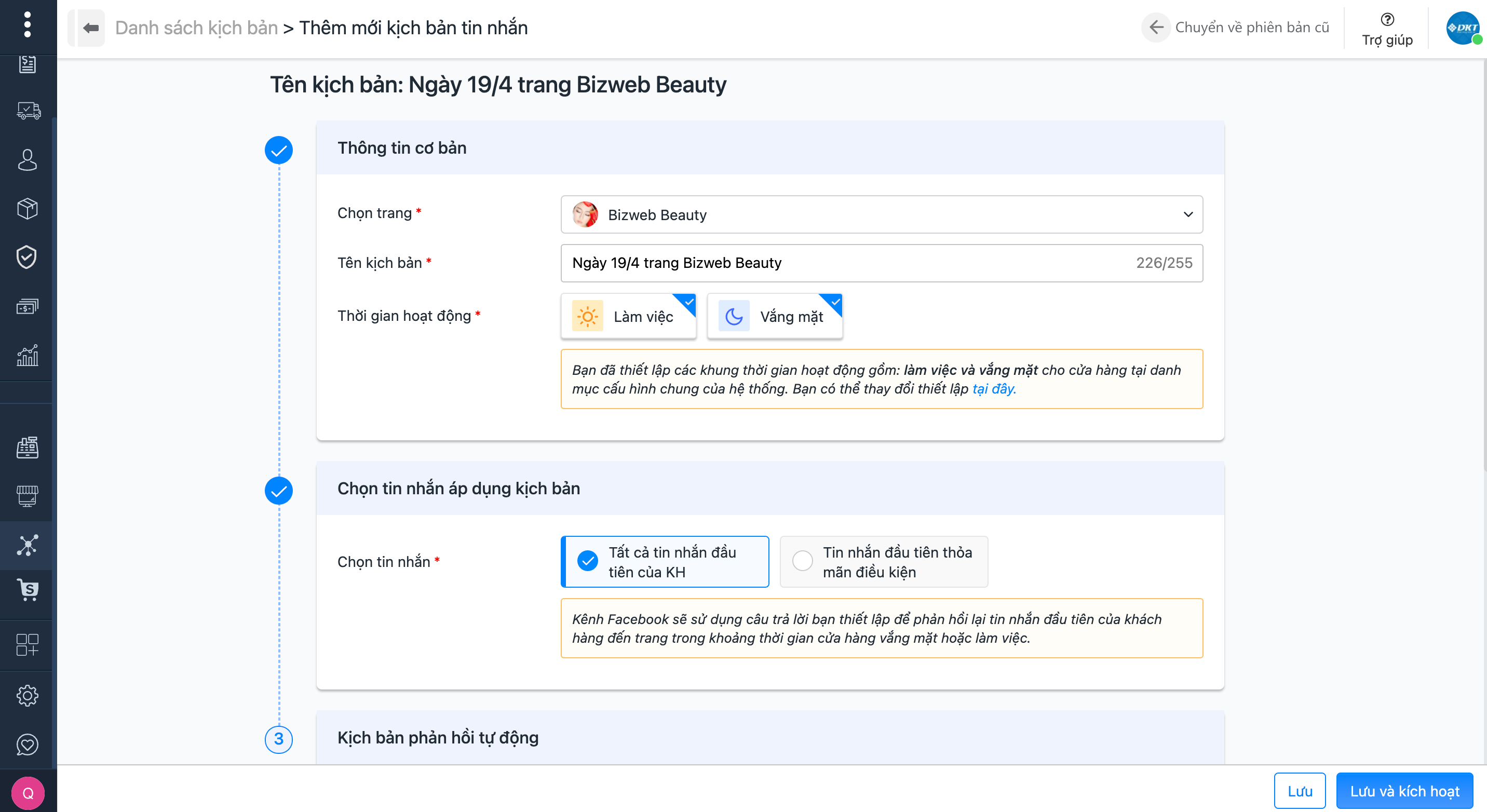Toggle the Làm việc working-hours option
The image size is (1487, 812).
point(628,316)
